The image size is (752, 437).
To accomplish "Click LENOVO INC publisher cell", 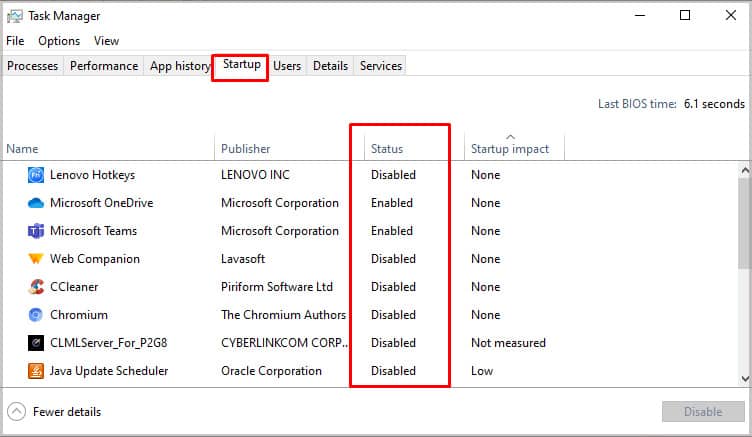I will point(255,175).
